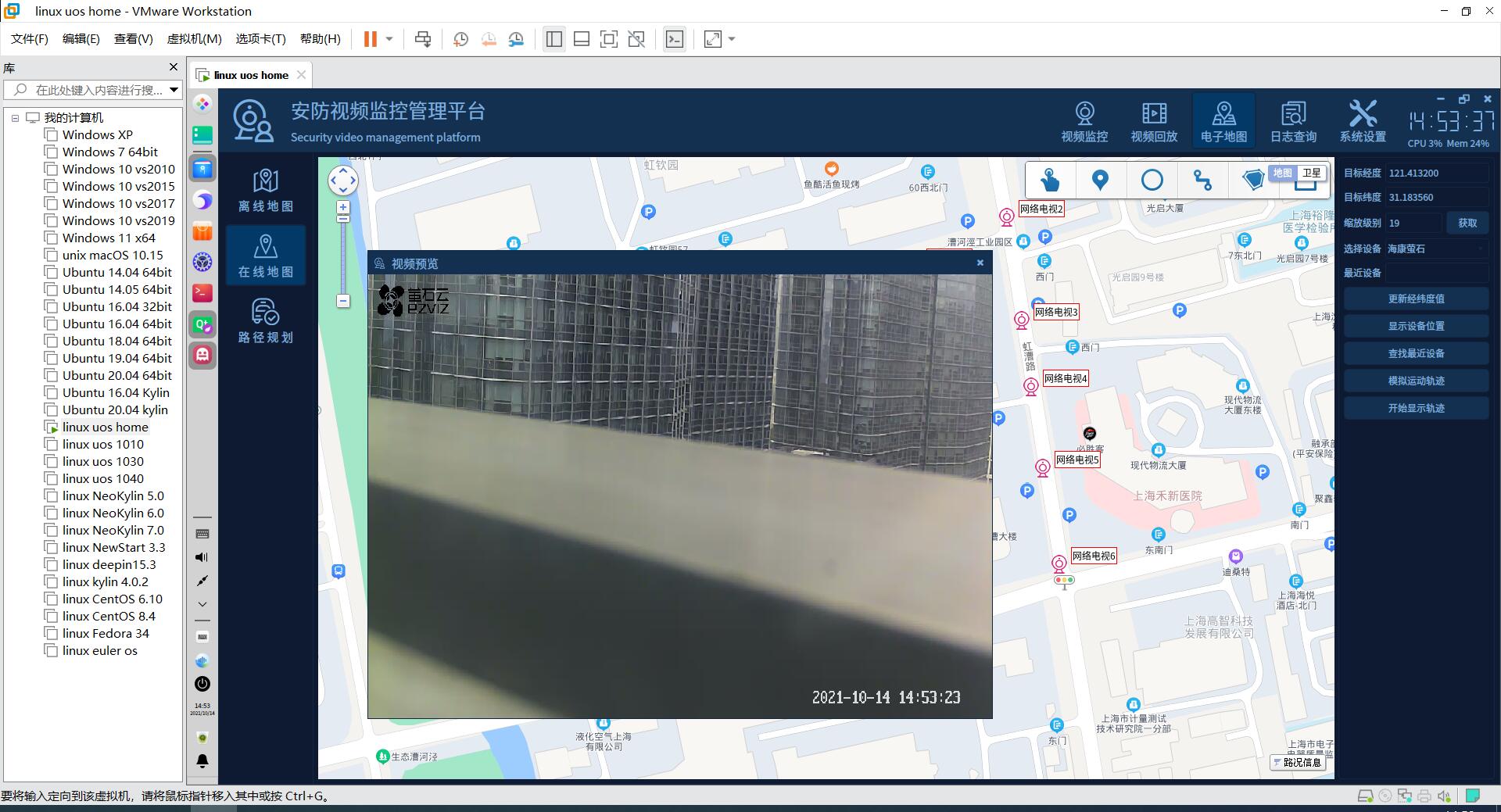This screenshot has height=812, width=1501.
Task: Open the 视频监控 video monitoring module
Action: click(1084, 121)
